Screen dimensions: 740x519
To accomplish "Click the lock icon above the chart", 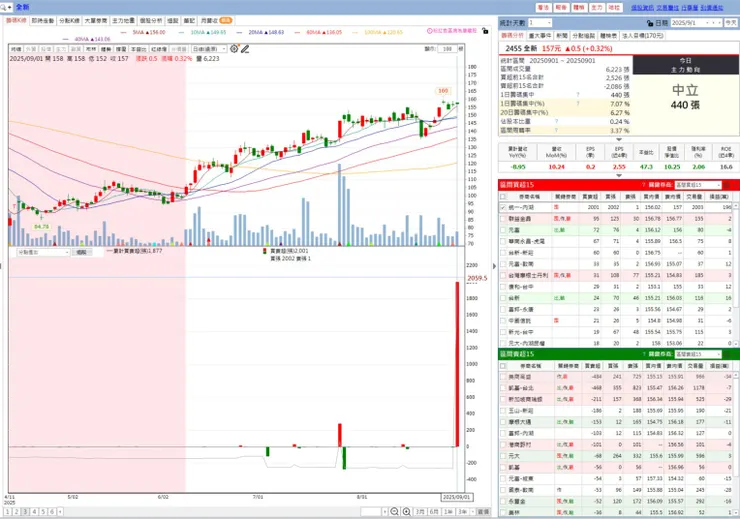I will pyautogui.click(x=485, y=31).
